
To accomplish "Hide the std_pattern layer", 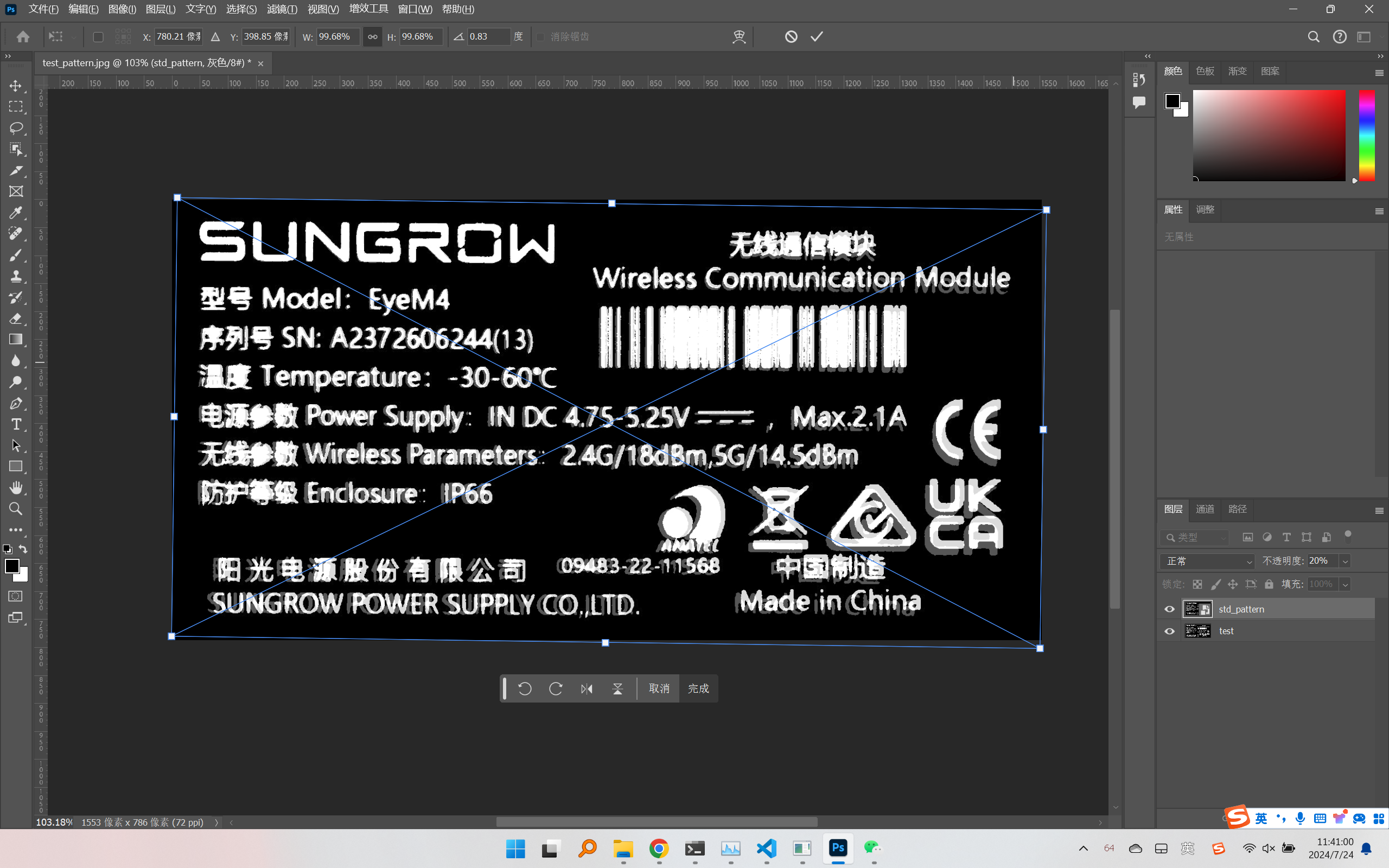I will coord(1169,609).
